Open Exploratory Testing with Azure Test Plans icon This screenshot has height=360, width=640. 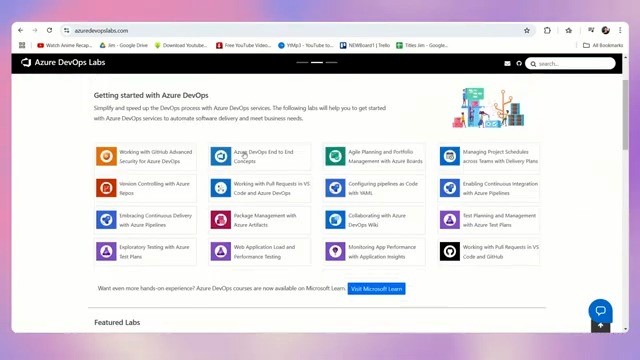point(106,251)
